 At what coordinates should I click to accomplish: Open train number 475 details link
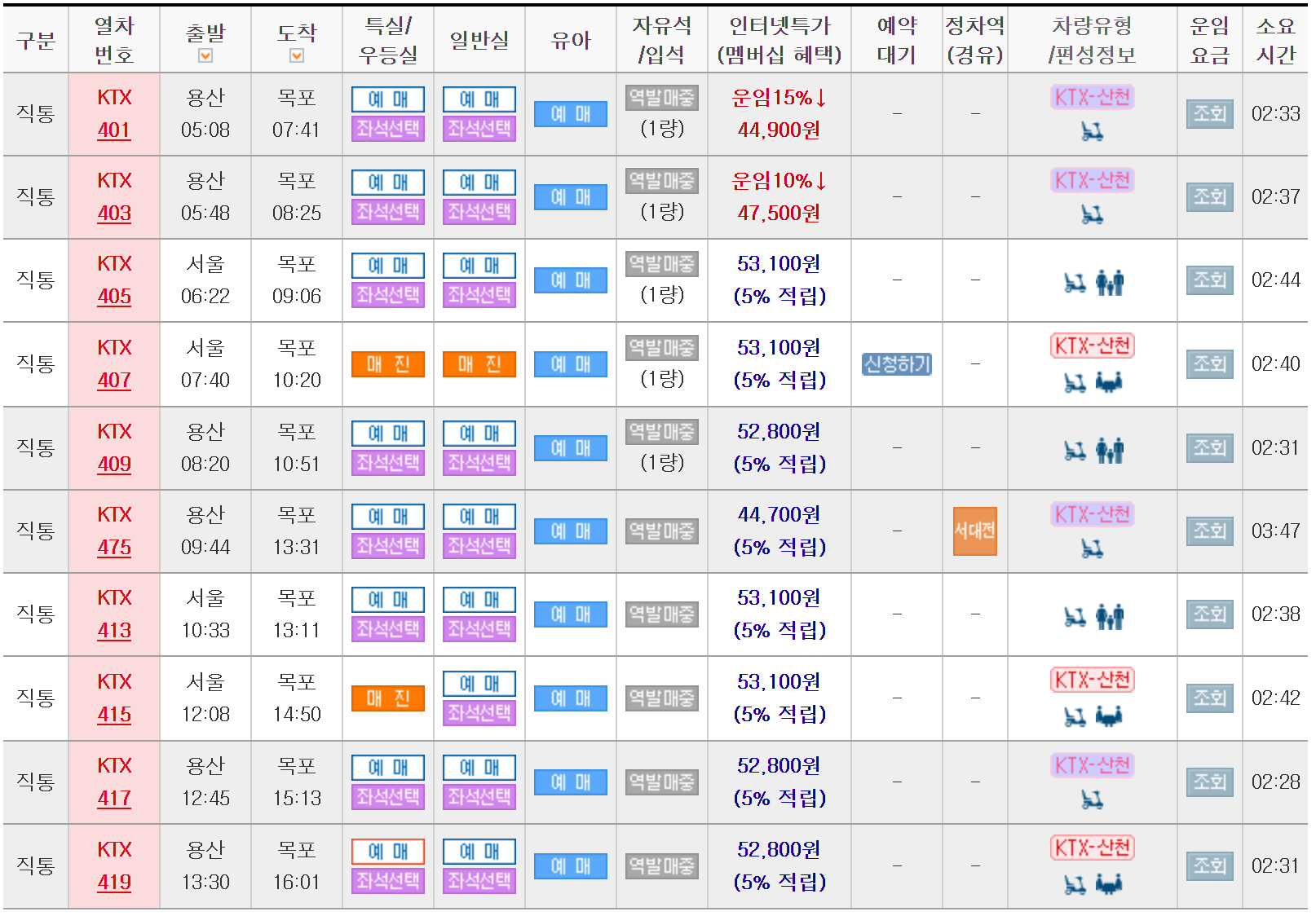114,548
